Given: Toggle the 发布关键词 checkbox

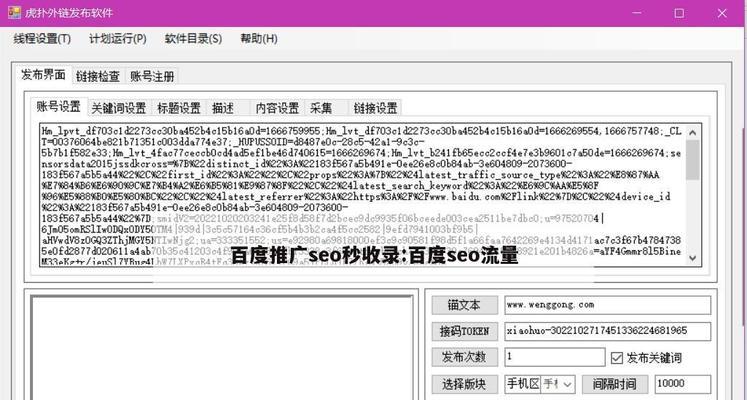Looking at the screenshot, I should pyautogui.click(x=616, y=358).
